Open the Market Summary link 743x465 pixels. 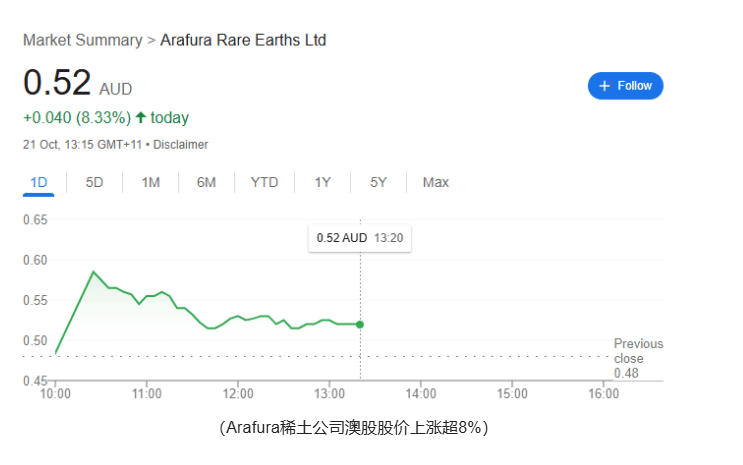82,40
